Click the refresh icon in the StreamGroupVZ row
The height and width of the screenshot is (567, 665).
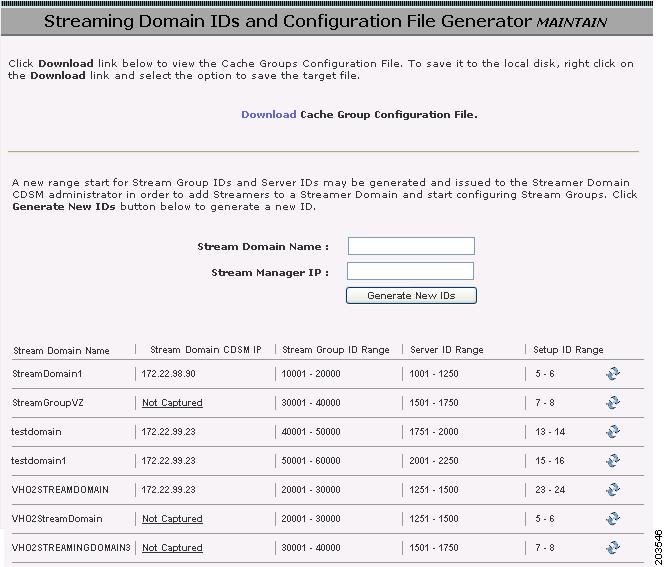click(613, 402)
